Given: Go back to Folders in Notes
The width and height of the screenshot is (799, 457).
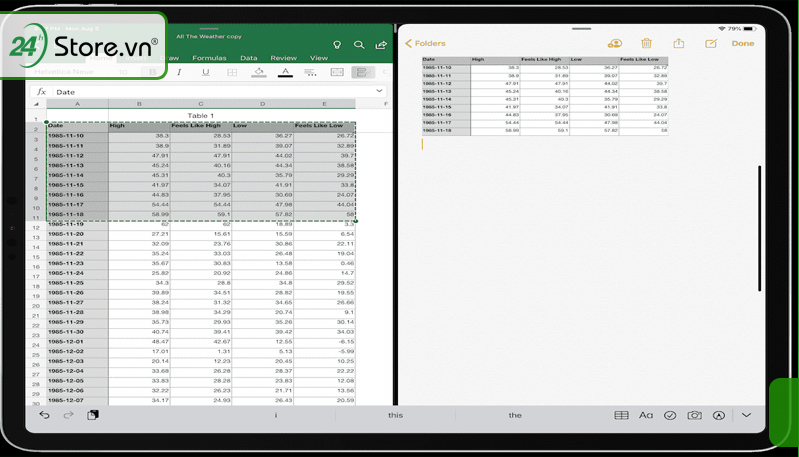Looking at the screenshot, I should point(425,43).
